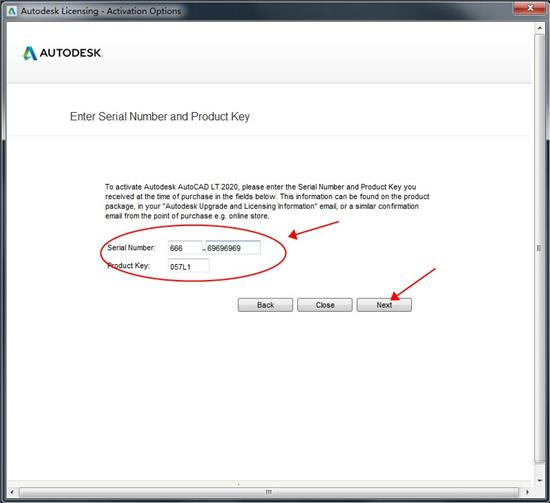The height and width of the screenshot is (503, 550).
Task: Click the Next button
Action: pos(384,305)
